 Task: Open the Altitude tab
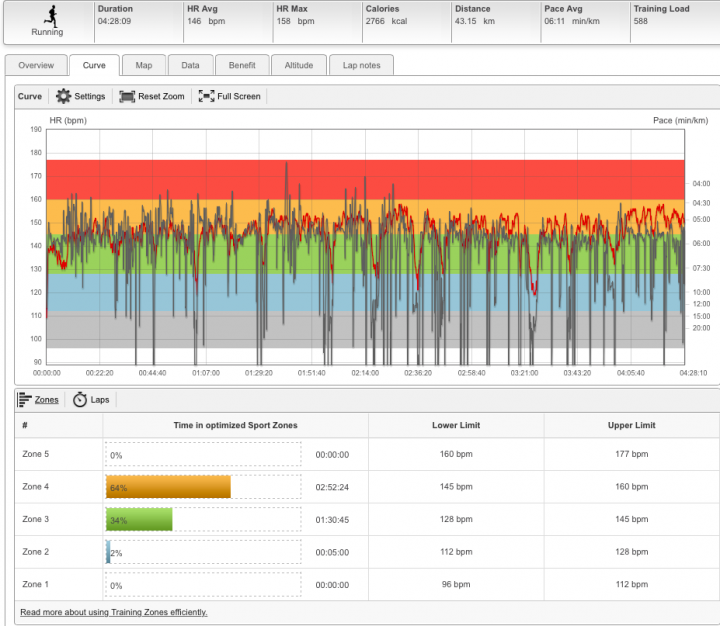299,65
